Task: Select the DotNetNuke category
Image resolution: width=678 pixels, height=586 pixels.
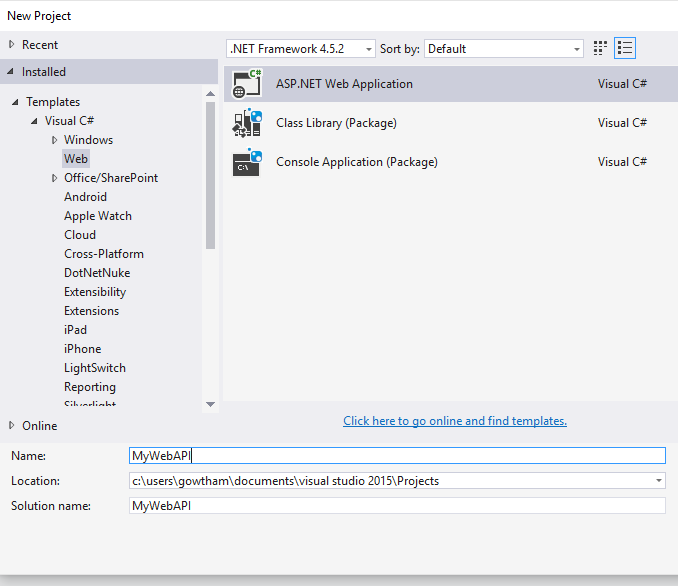Action: pos(97,273)
